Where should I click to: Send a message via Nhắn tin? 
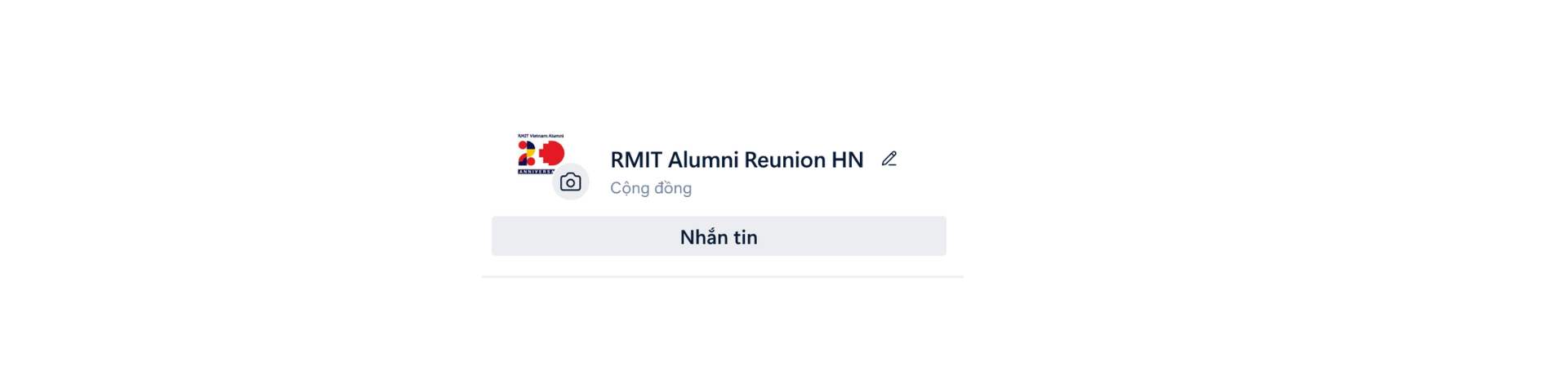719,236
